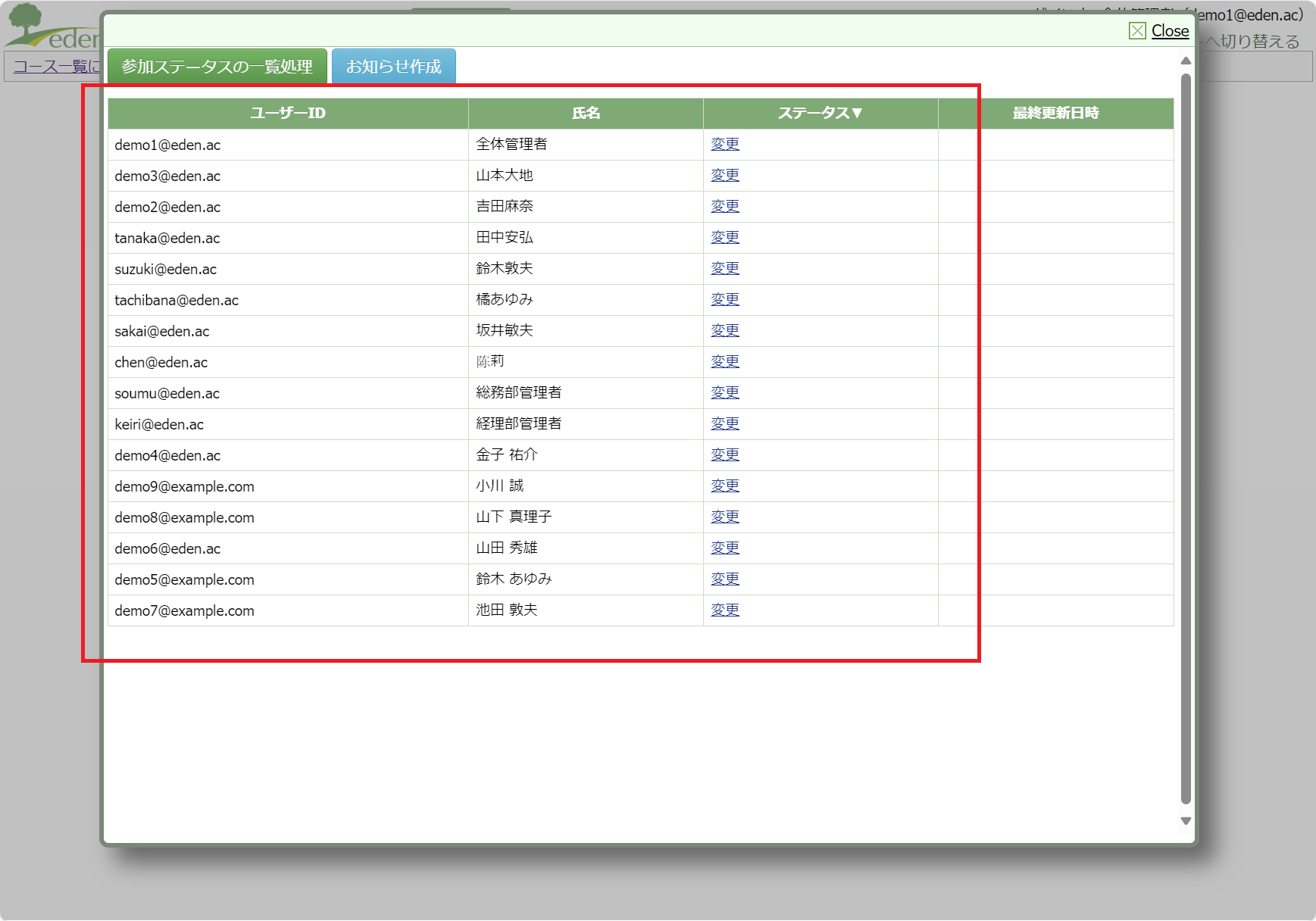This screenshot has width=1316, height=921.
Task: Open the 参加ステータスの一覧処理 tab
Action: 217,67
